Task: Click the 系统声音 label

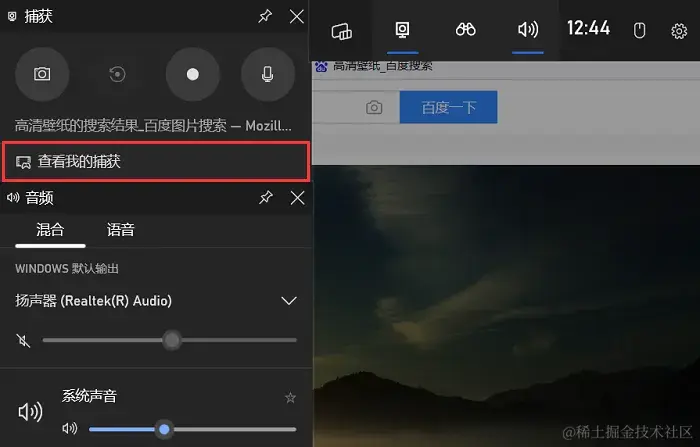Action: 89,396
